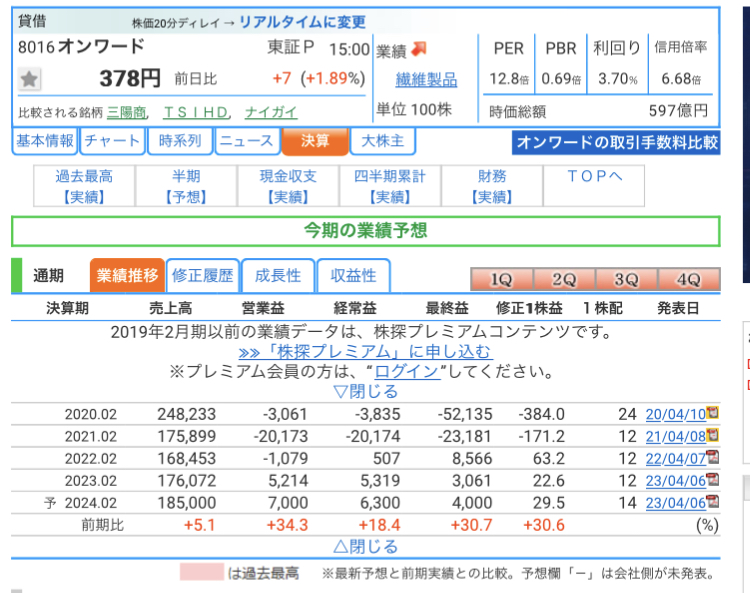Open the 時系列 tab
Image resolution: width=750 pixels, height=593 pixels.
pyautogui.click(x=180, y=141)
